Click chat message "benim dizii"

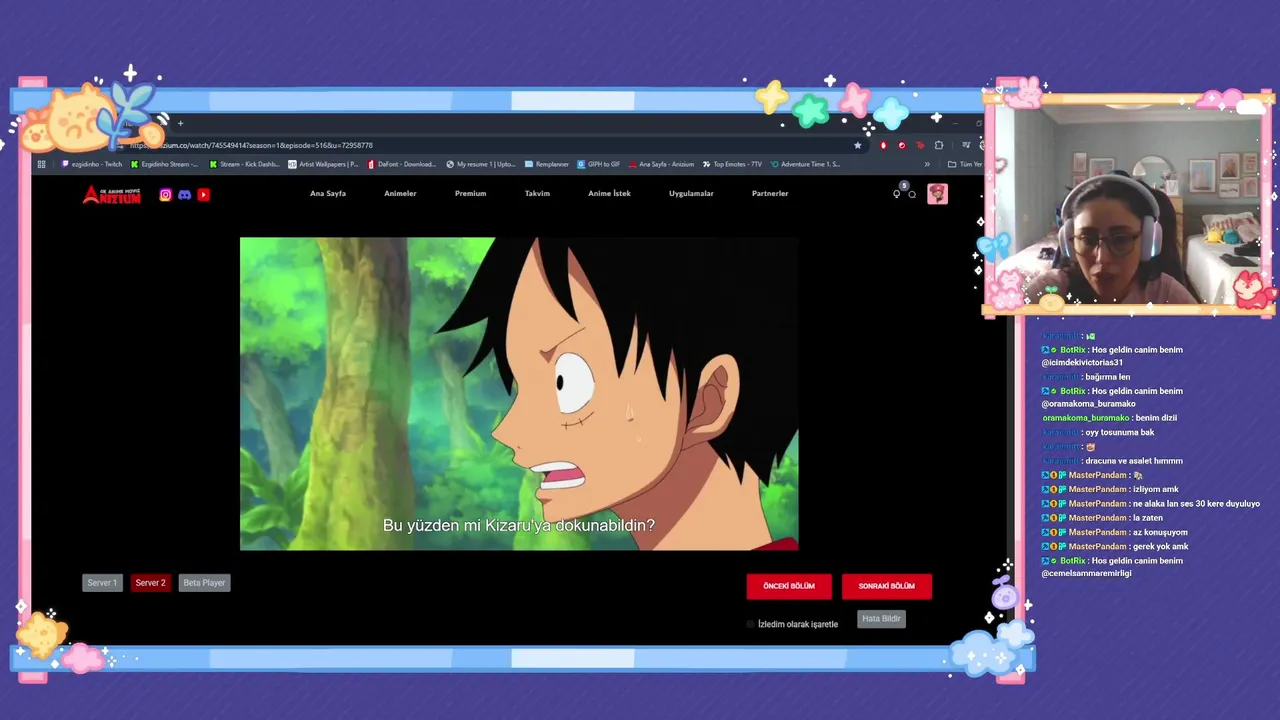pos(1157,418)
